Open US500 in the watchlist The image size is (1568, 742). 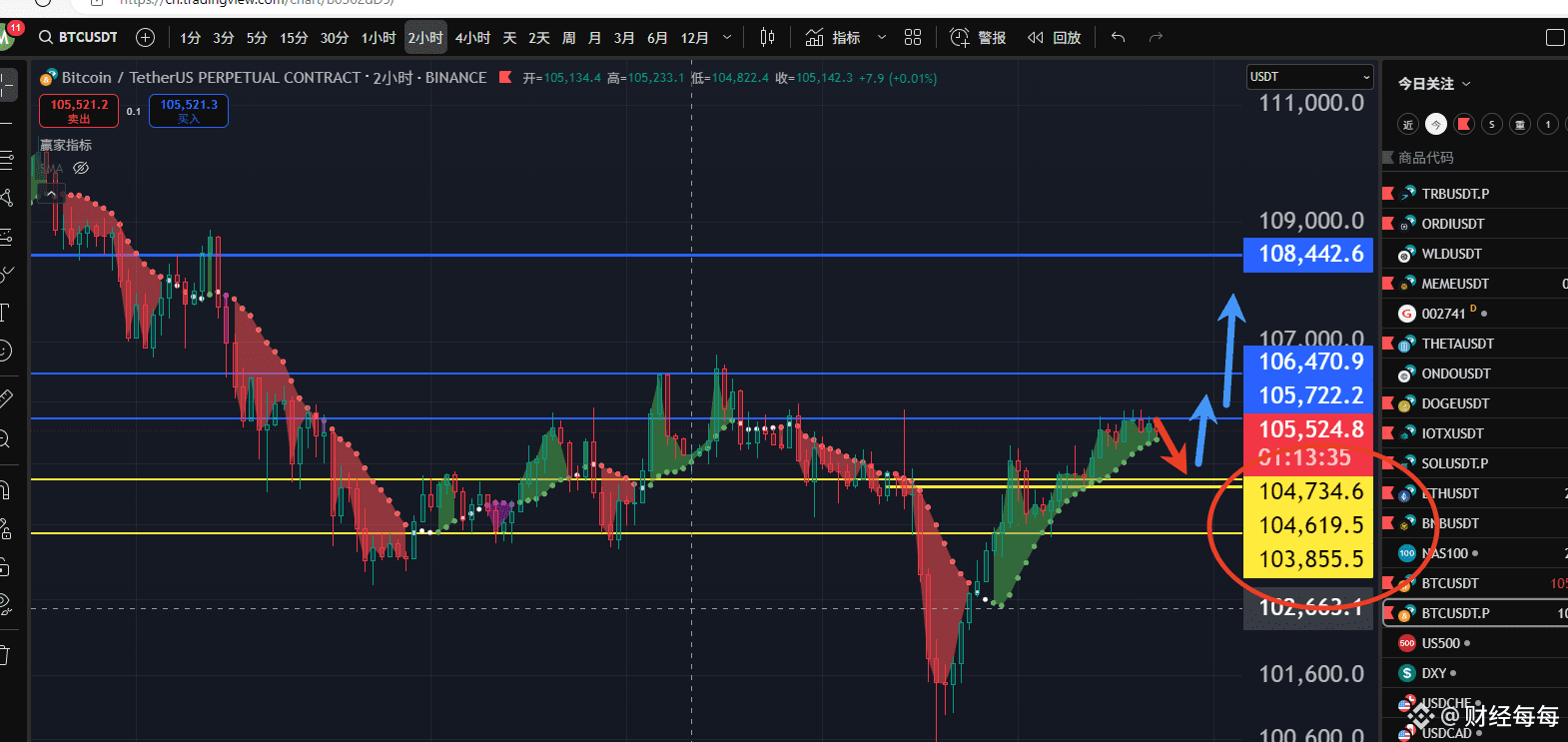[x=1475, y=643]
